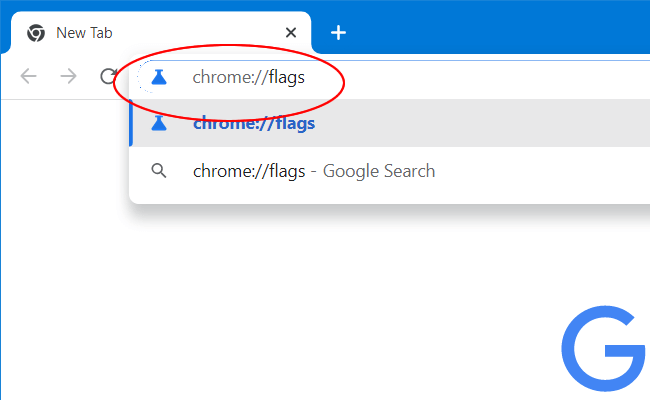
Task: Click the flask icon inside the address bar
Action: point(158,77)
